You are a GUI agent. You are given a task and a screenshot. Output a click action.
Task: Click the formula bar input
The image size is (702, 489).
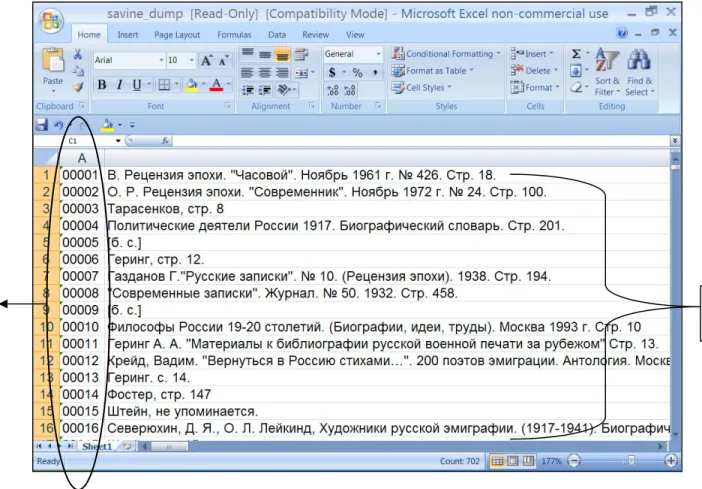coord(421,141)
